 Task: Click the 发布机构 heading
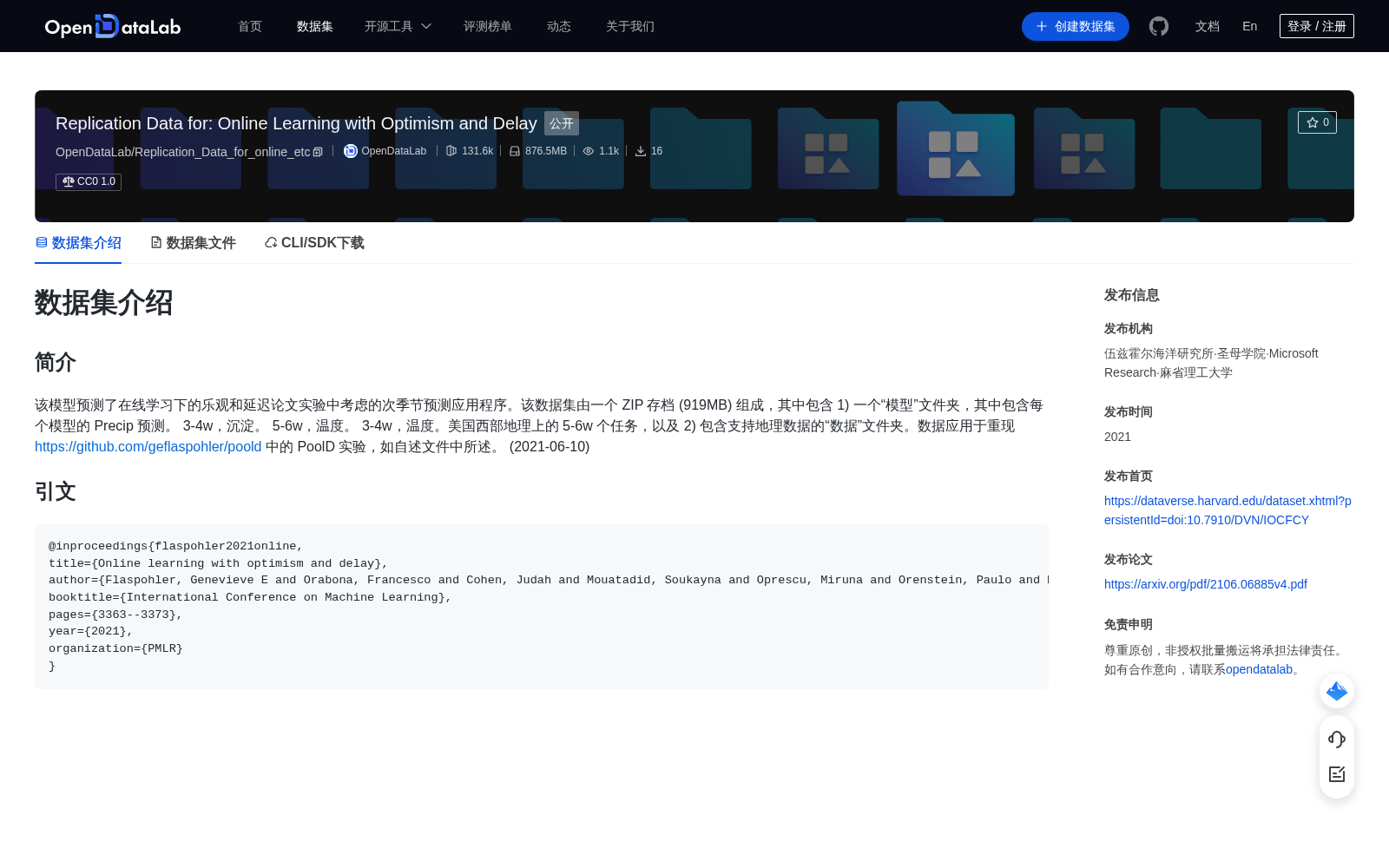(1129, 329)
